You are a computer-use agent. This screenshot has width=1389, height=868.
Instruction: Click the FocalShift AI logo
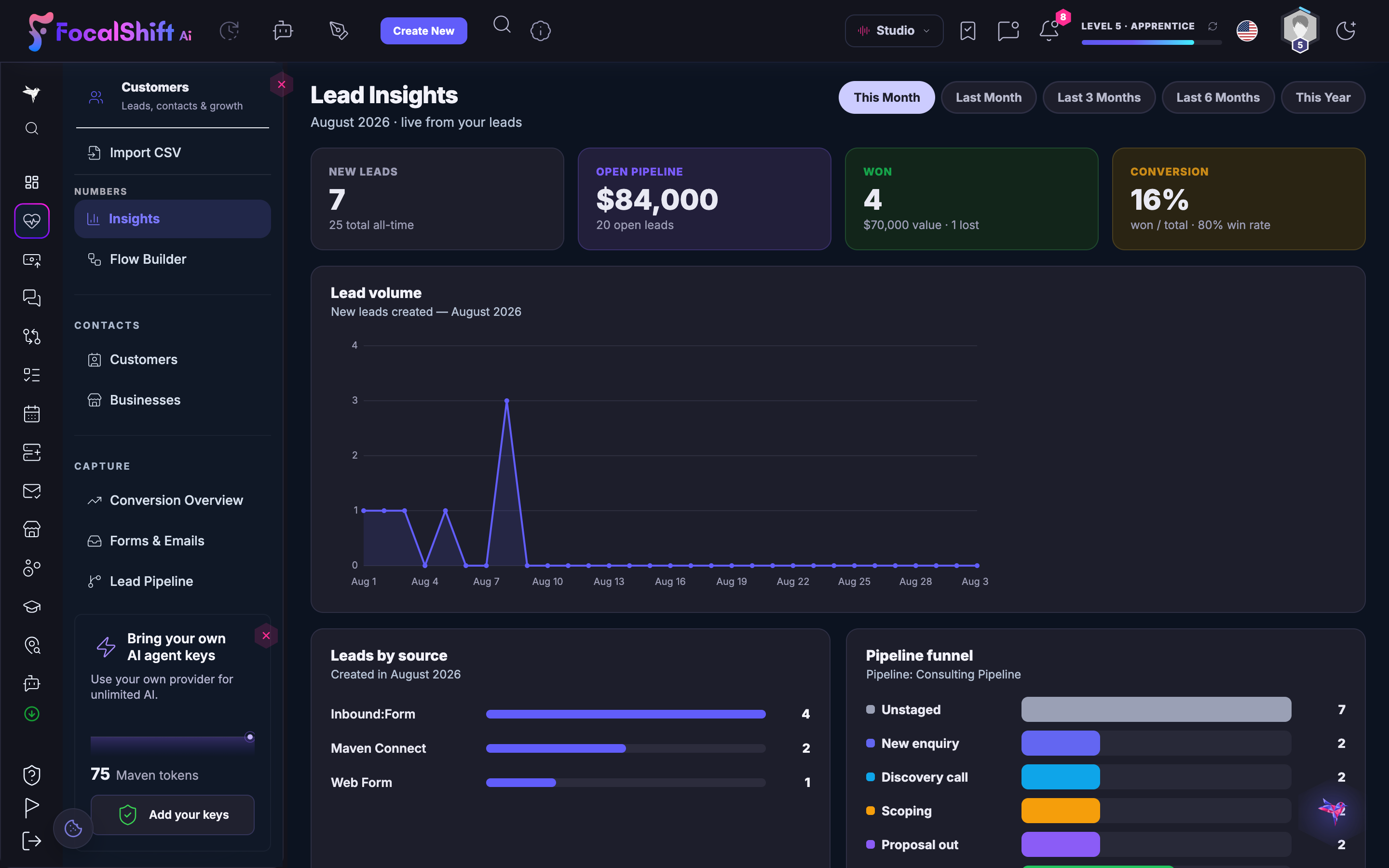110,31
